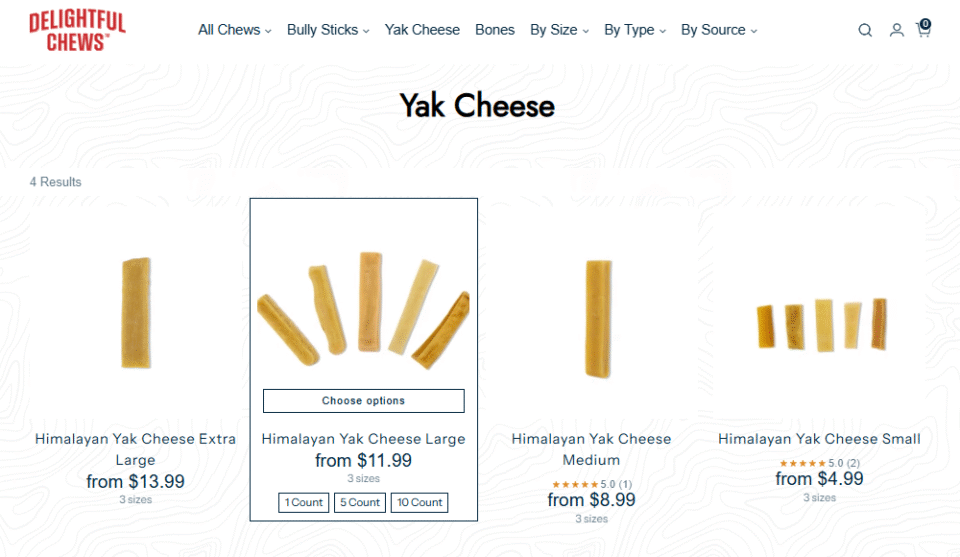Expand the Bully Sticks dropdown menu
This screenshot has width=960, height=557.
point(328,30)
